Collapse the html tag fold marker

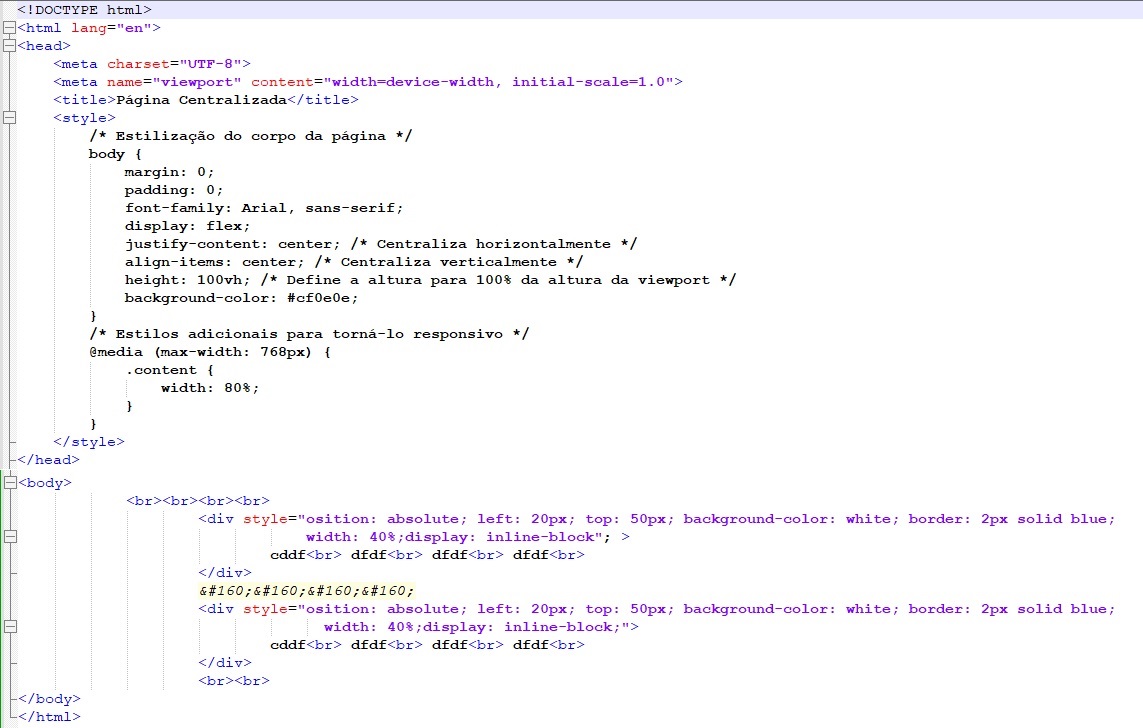coord(9,28)
